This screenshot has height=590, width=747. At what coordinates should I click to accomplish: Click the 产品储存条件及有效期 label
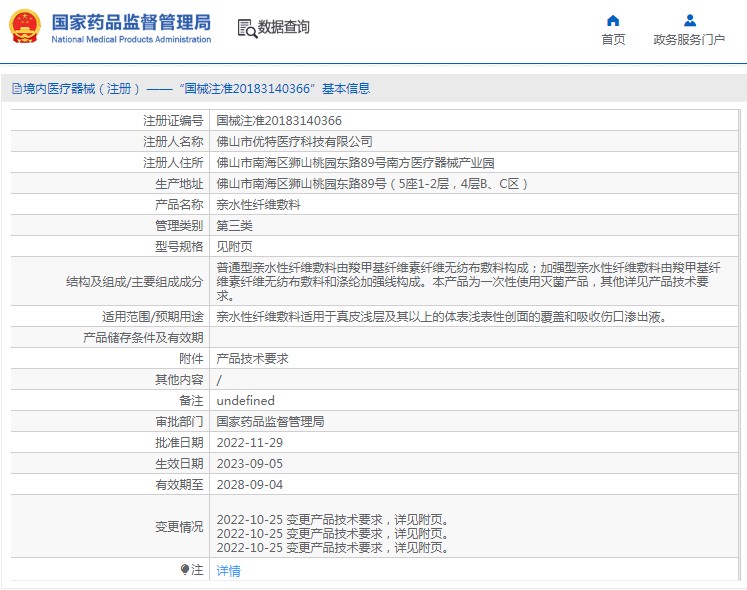coord(143,337)
